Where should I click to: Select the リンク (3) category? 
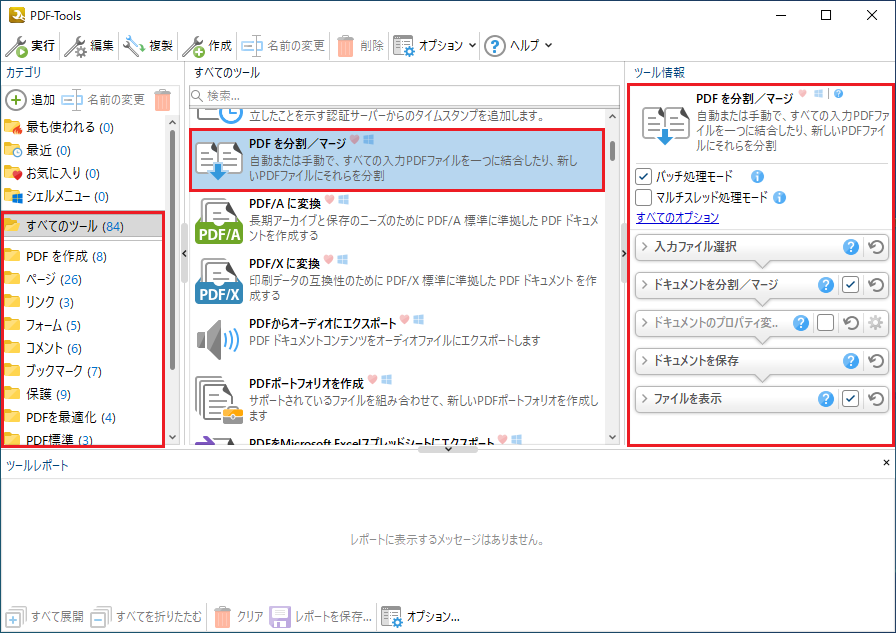point(39,302)
